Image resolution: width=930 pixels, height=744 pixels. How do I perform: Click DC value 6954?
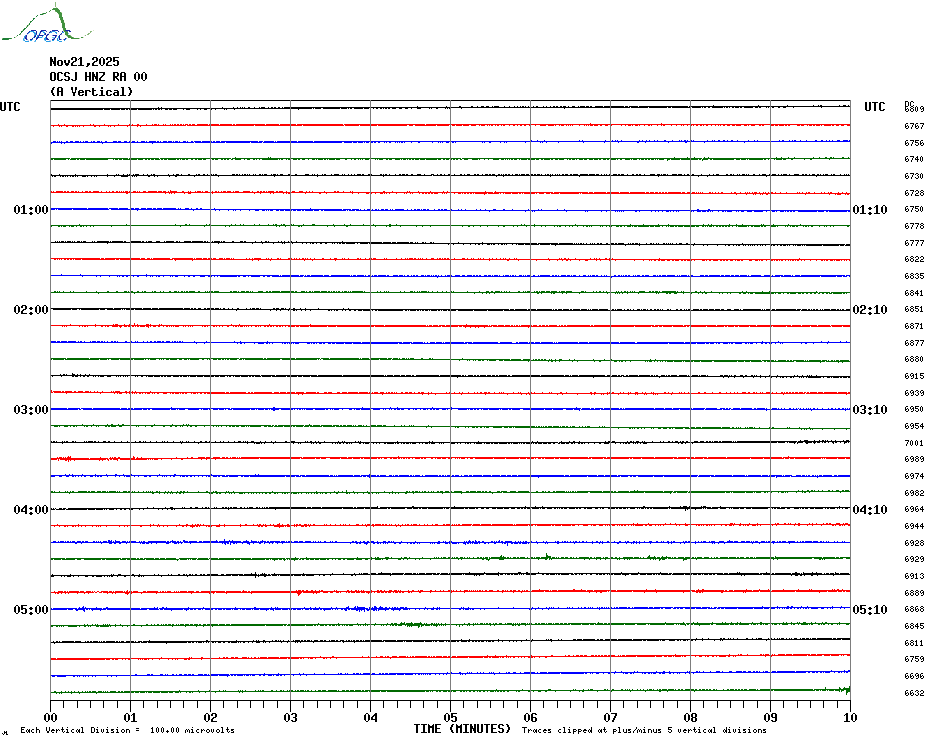click(x=914, y=426)
